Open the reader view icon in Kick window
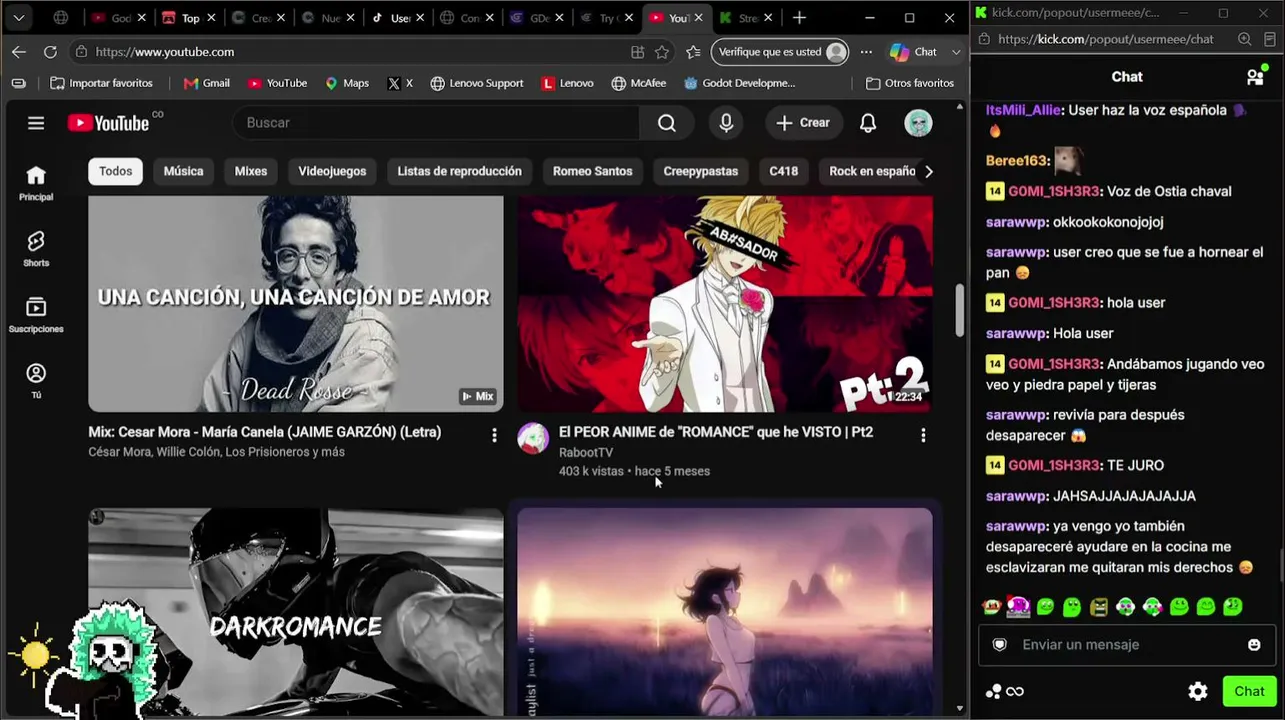 (x=1270, y=39)
